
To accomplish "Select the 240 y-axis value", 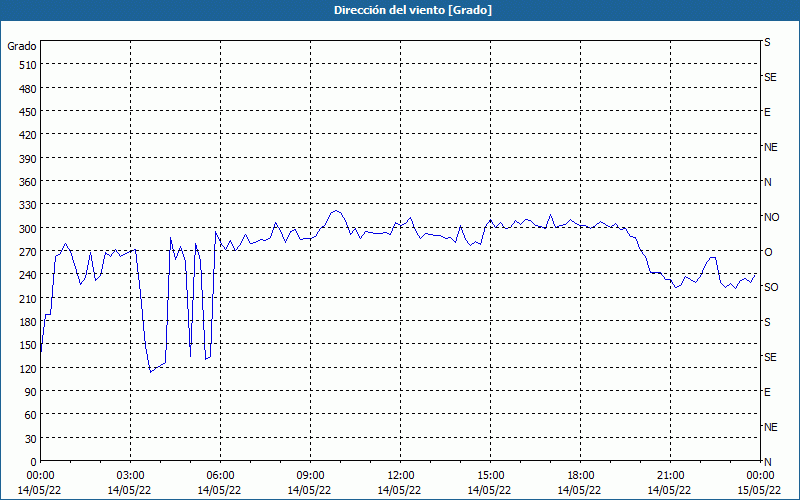I will 29,276.
